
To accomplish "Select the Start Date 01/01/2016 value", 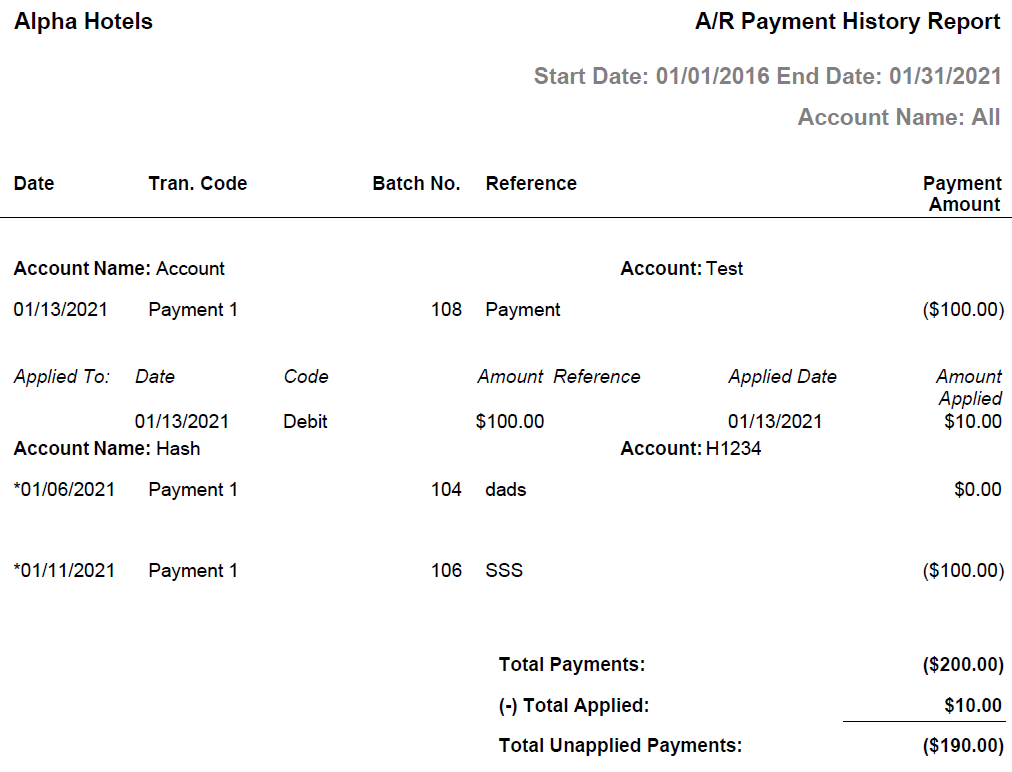I will pos(700,76).
